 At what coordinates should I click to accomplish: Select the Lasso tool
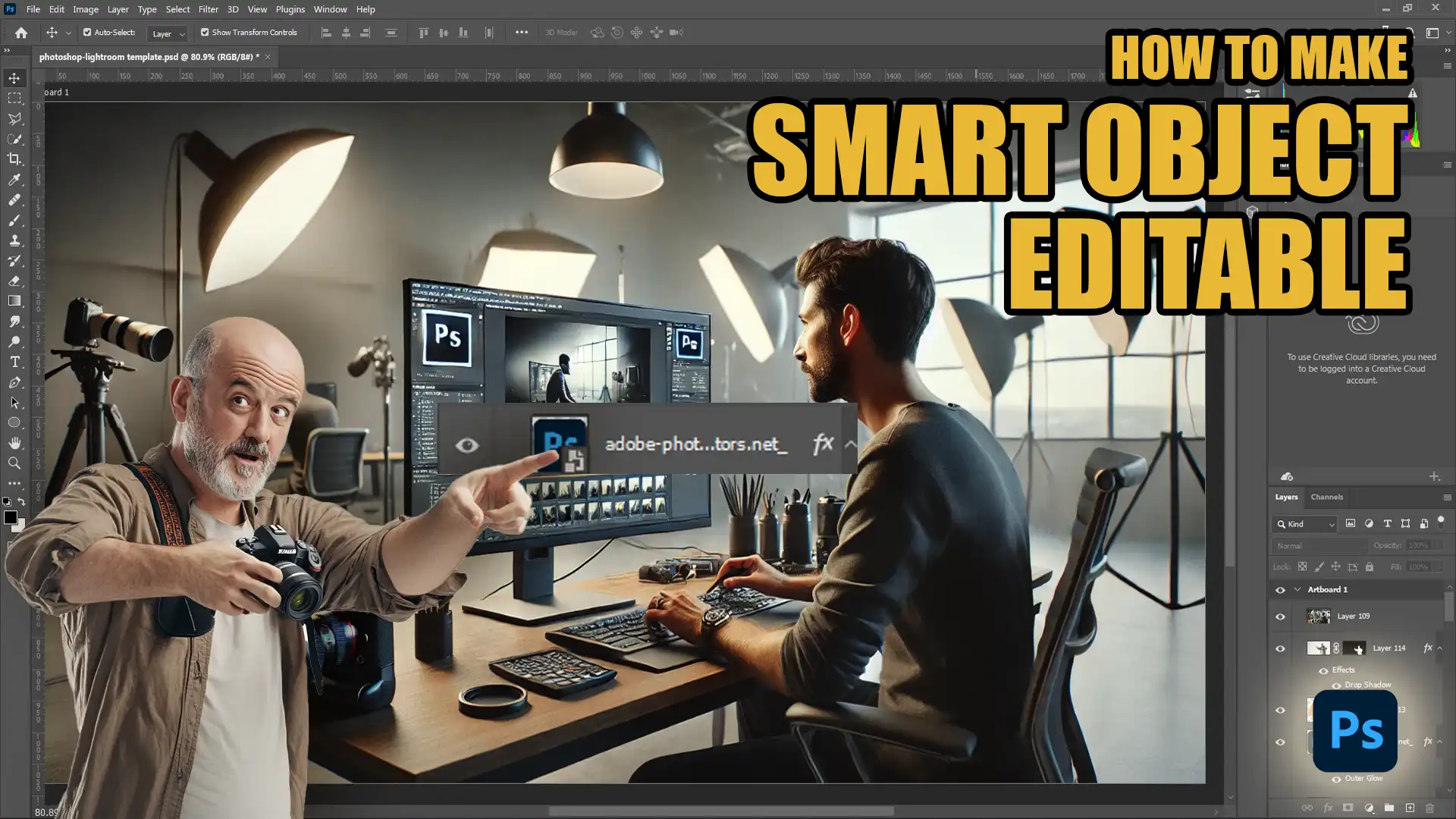point(14,119)
